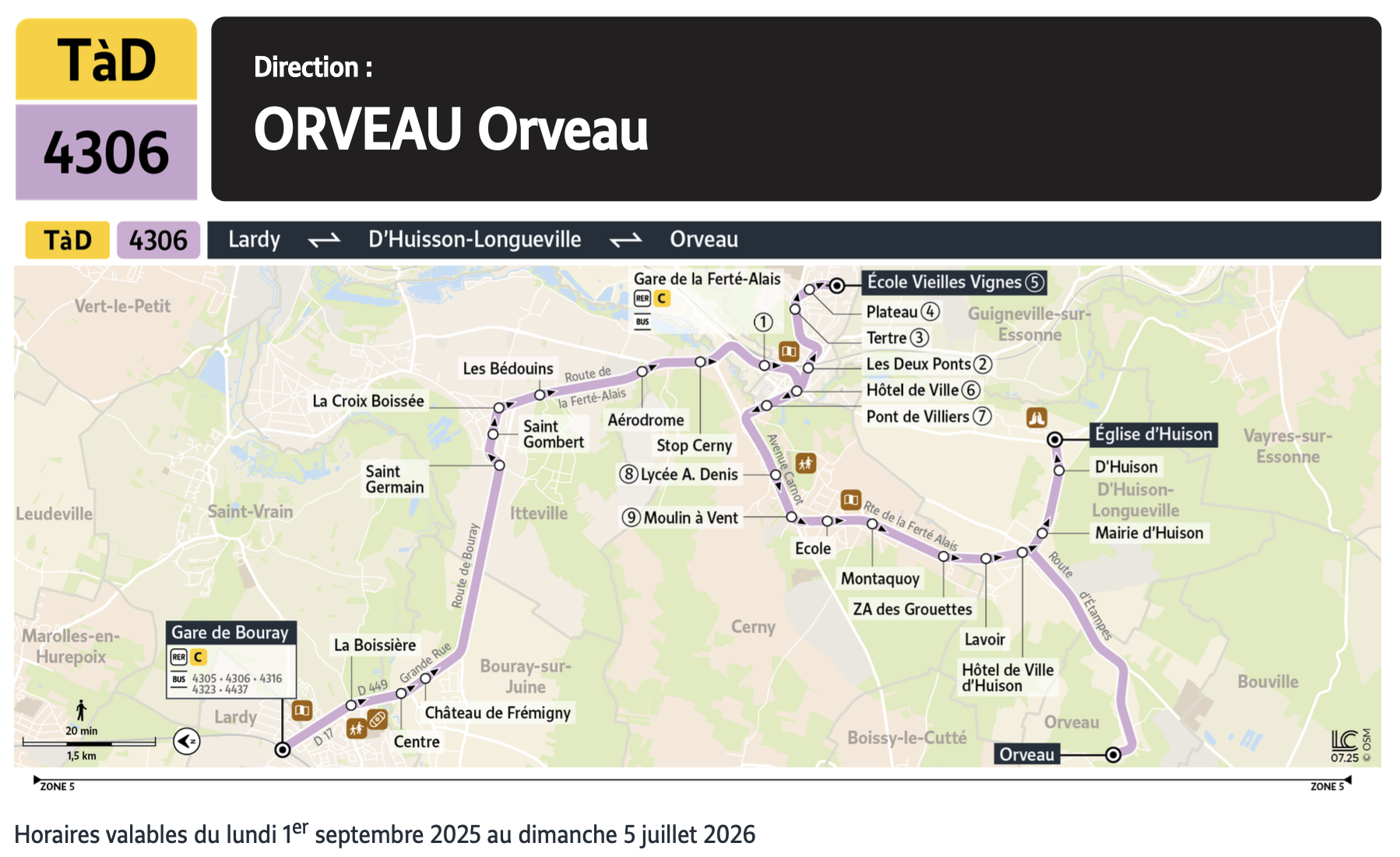1400x857 pixels.
Task: Click Orveau in the dark route bar
Action: coord(704,239)
